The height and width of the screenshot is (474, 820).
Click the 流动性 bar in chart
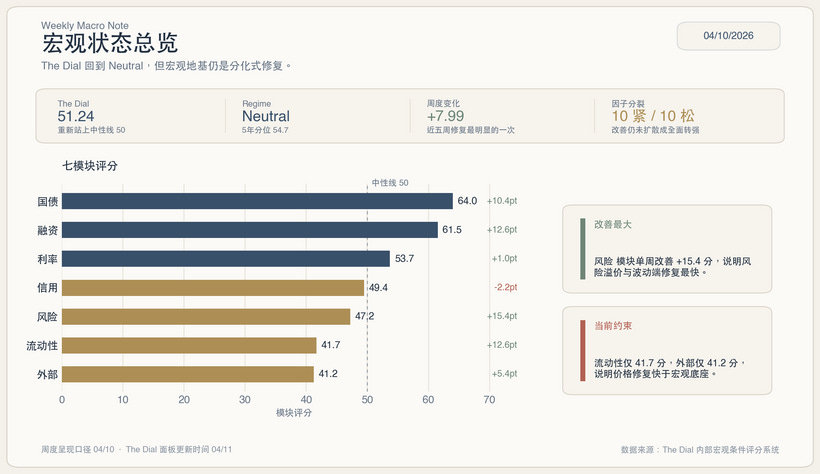[x=189, y=345]
